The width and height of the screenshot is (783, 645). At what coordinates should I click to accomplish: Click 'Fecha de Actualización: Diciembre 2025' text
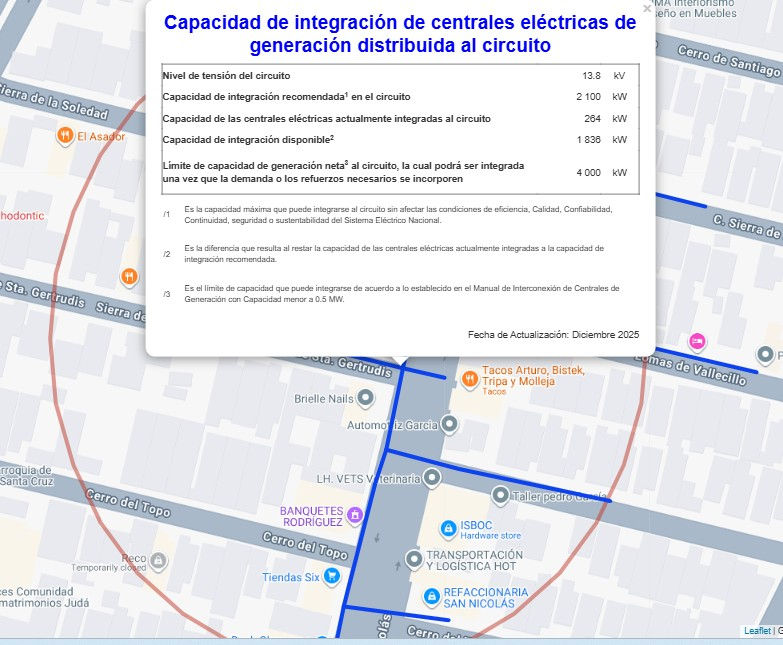553,334
